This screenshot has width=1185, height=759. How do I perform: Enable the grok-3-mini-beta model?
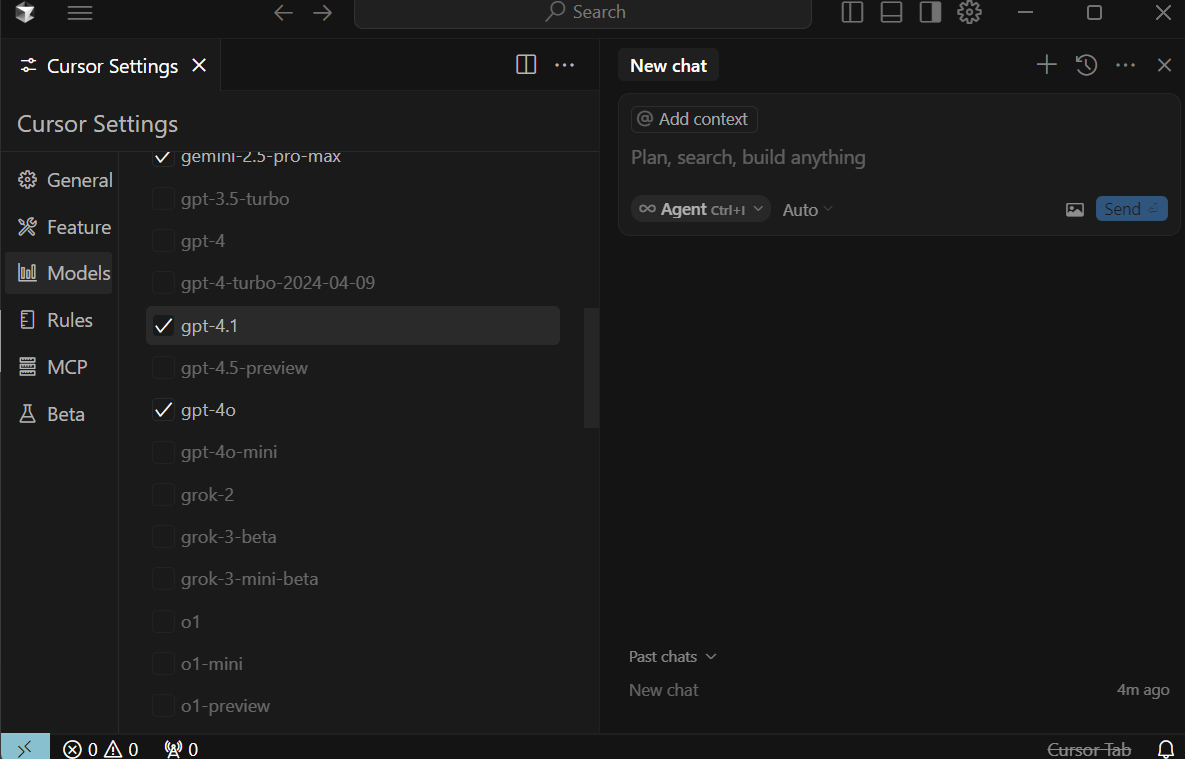click(163, 579)
